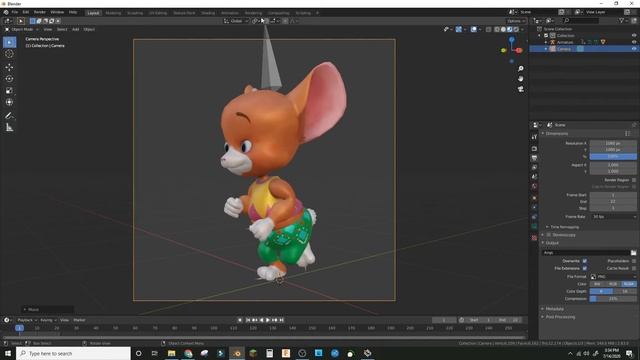Hide Armature using its eye icon
Image resolution: width=640 pixels, height=360 pixels.
634,42
